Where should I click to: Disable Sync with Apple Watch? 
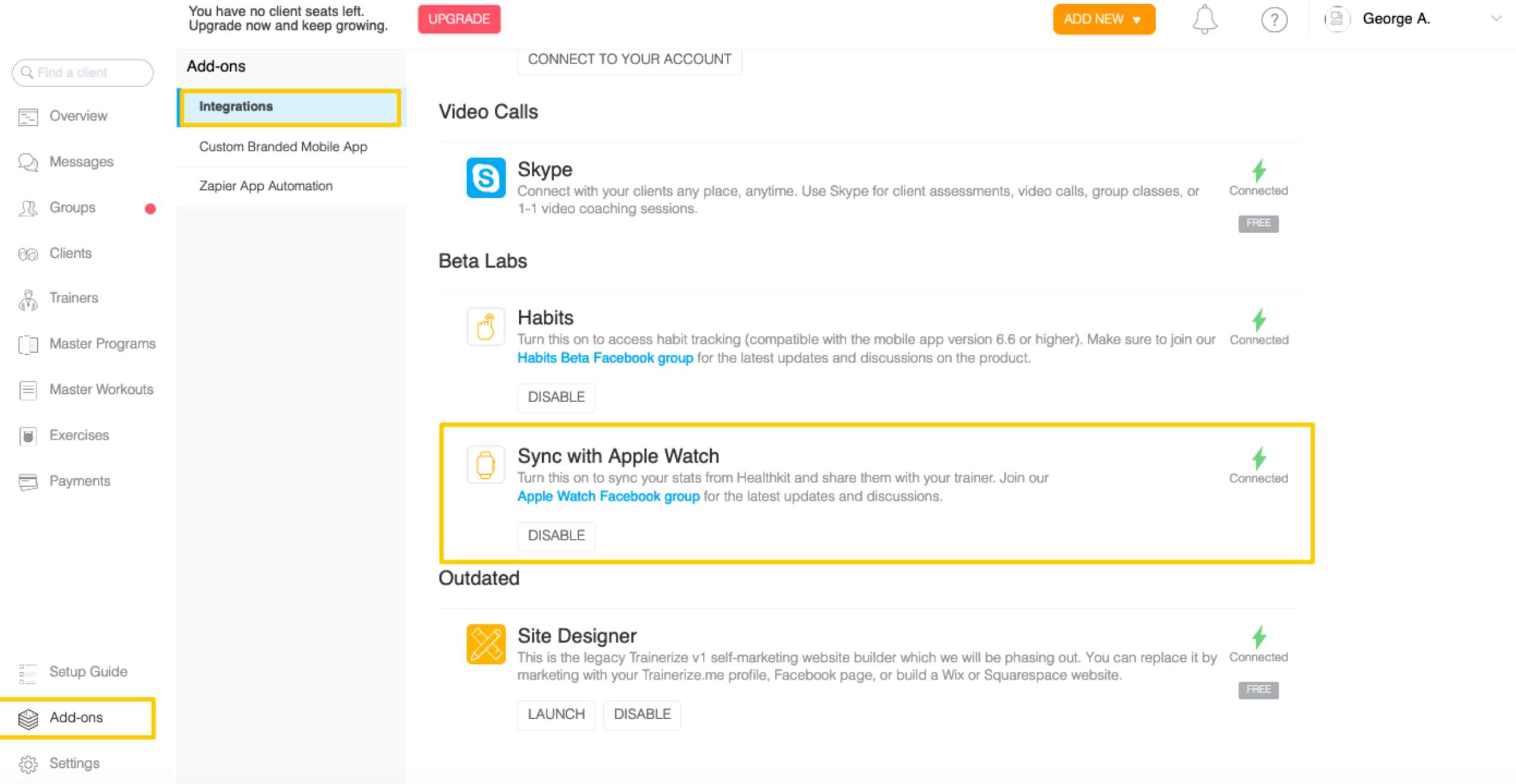point(556,535)
